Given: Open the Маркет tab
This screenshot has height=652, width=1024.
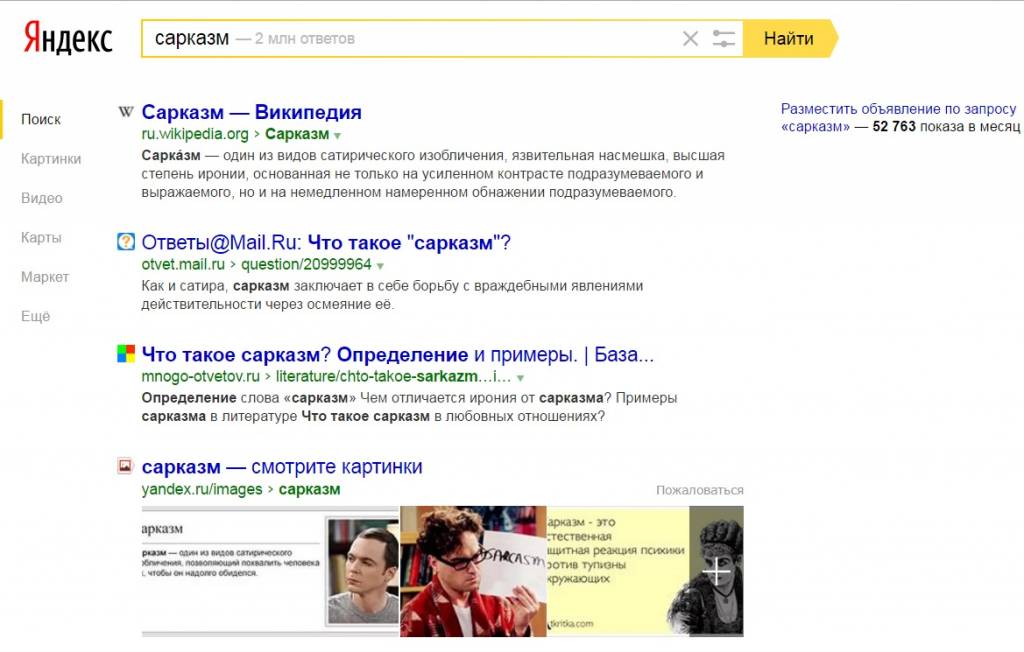Looking at the screenshot, I should tap(44, 277).
